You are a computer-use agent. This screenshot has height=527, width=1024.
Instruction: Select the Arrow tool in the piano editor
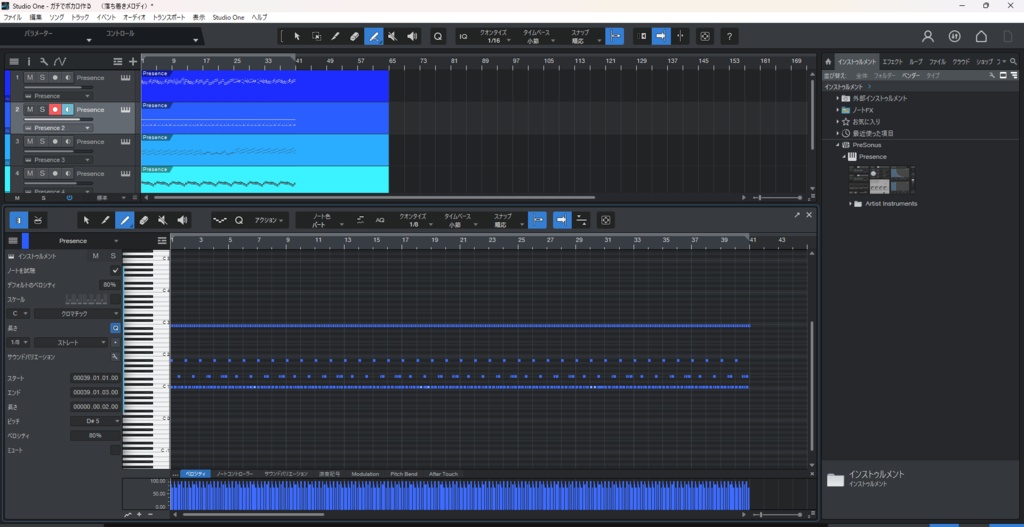click(x=86, y=220)
